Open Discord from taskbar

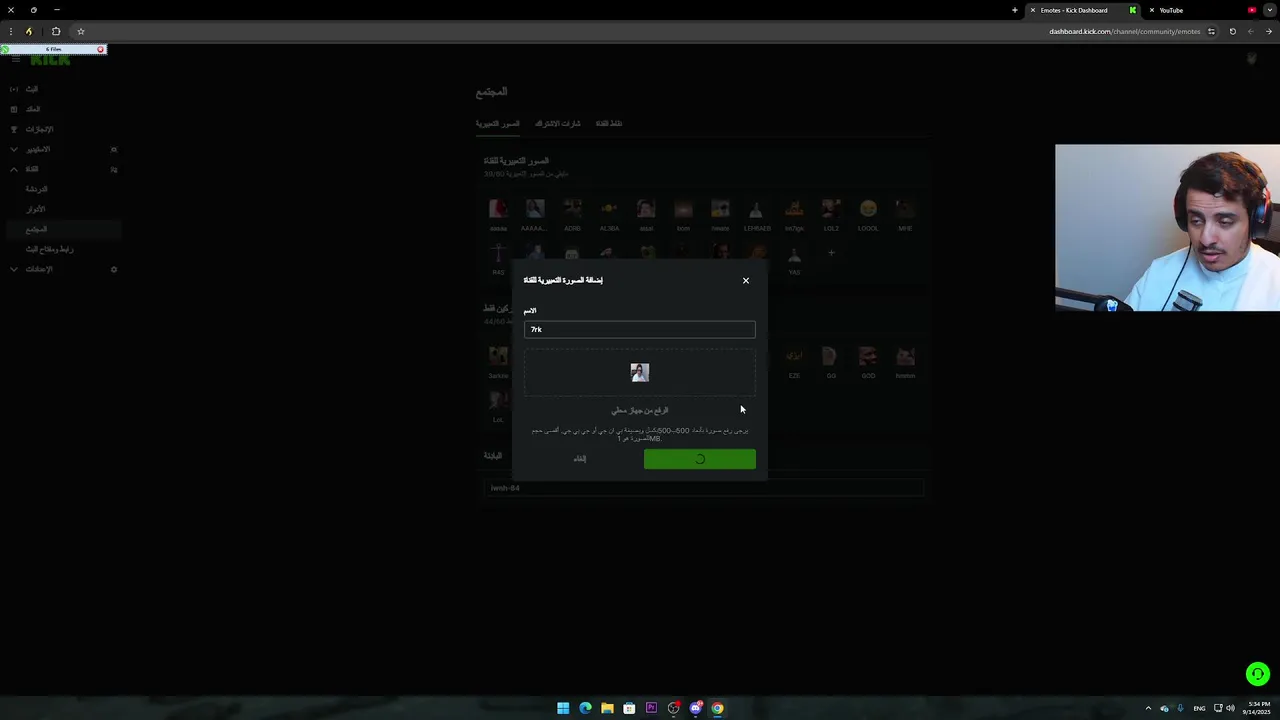point(695,708)
